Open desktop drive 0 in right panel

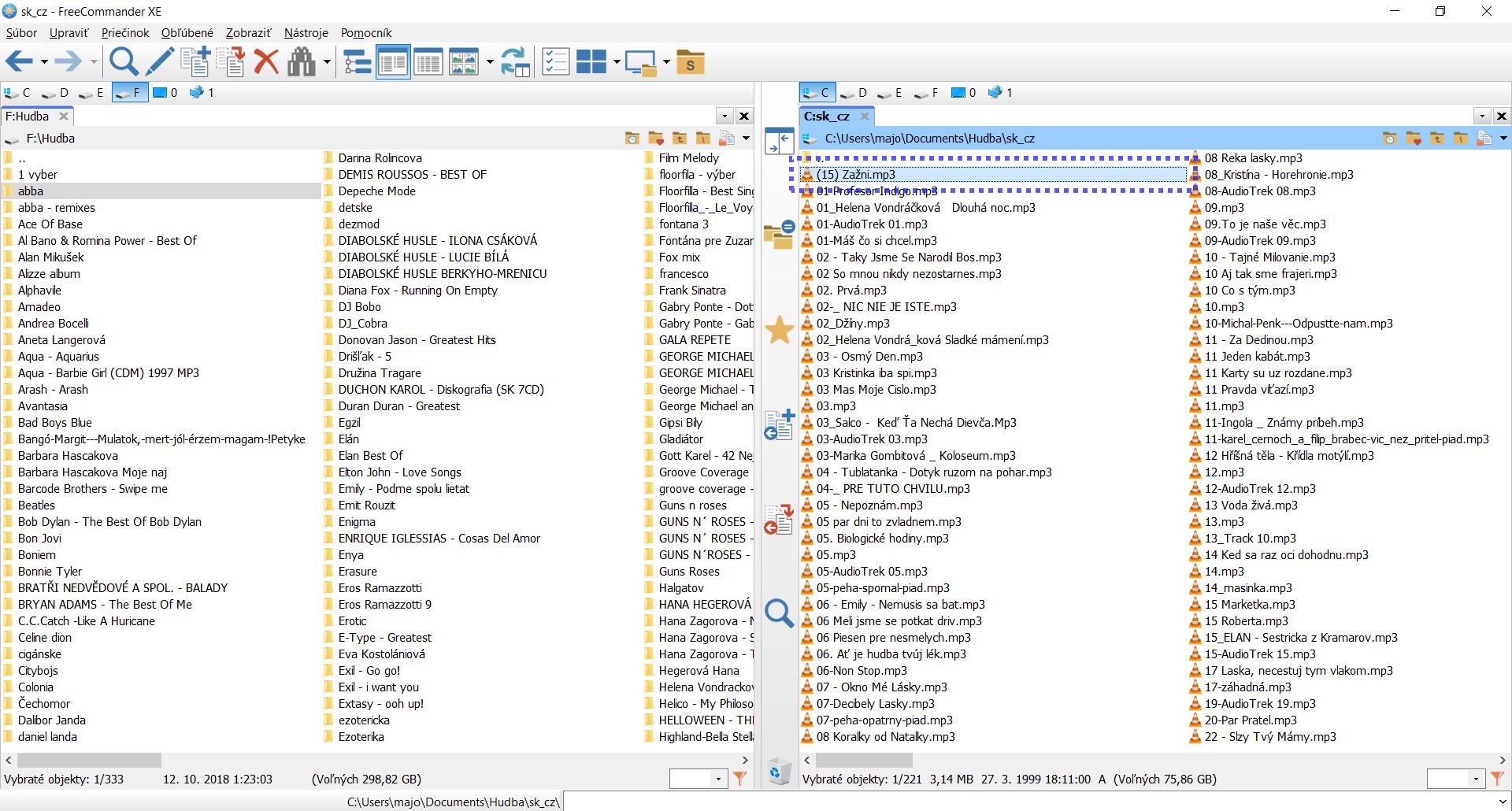(963, 93)
